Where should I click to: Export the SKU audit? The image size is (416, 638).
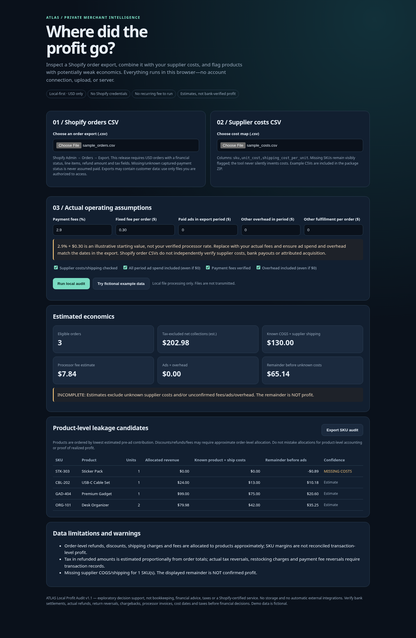coord(342,430)
